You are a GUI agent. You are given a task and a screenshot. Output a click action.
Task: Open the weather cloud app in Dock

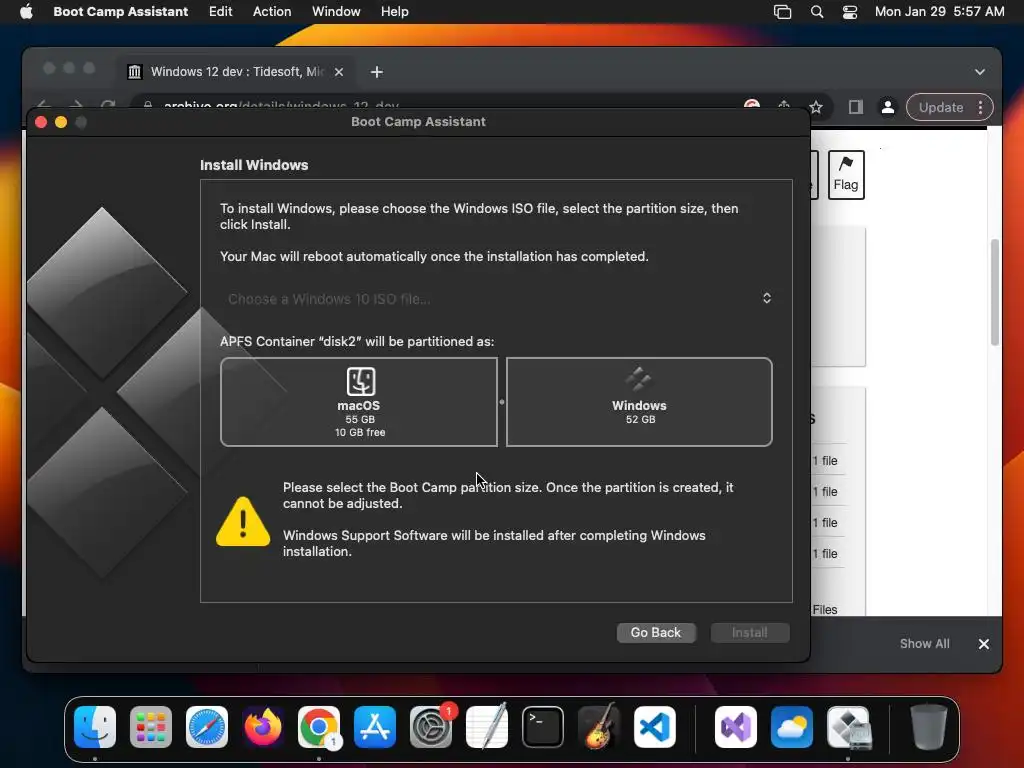(x=792, y=727)
